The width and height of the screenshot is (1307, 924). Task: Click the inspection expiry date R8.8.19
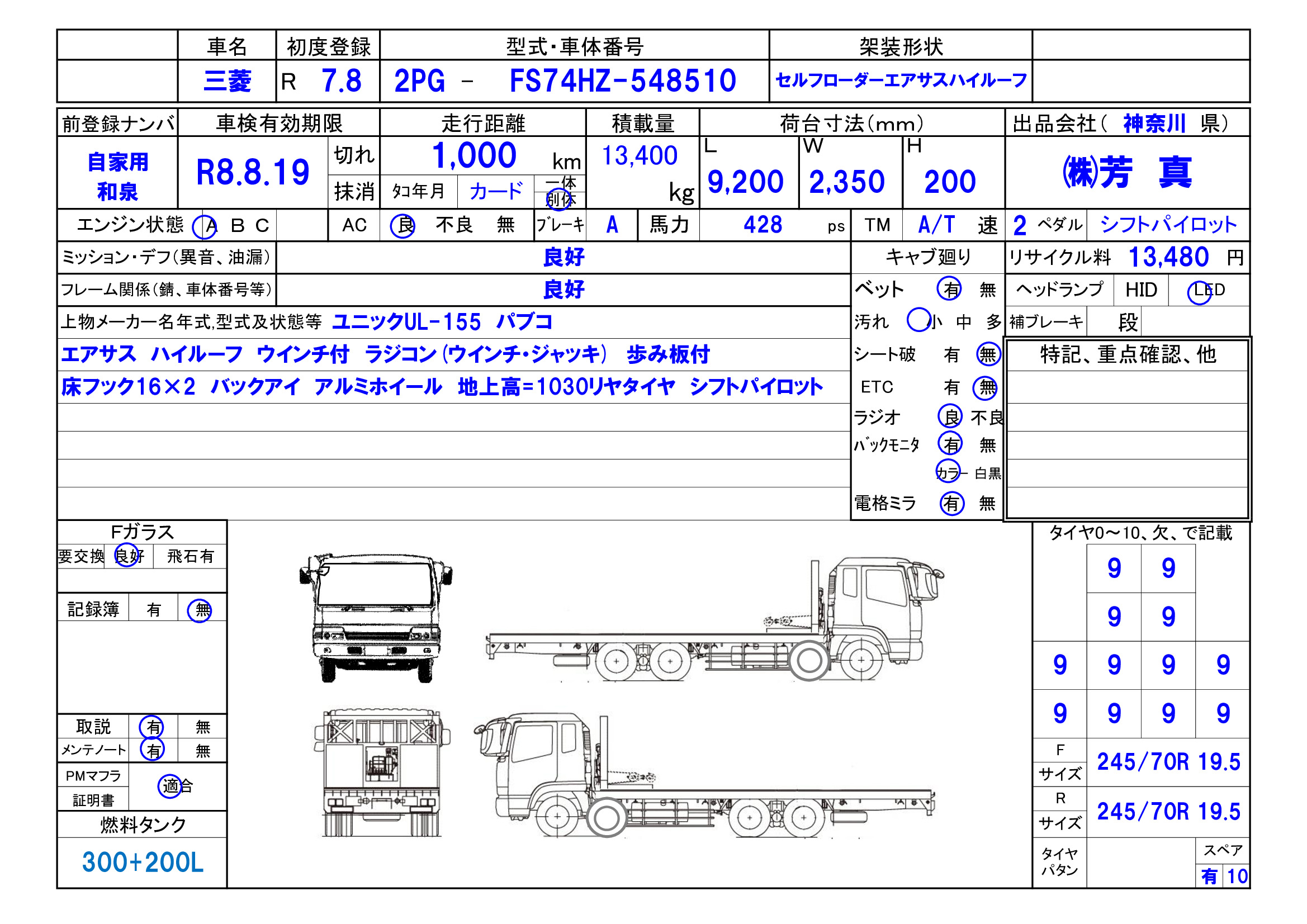(x=252, y=172)
